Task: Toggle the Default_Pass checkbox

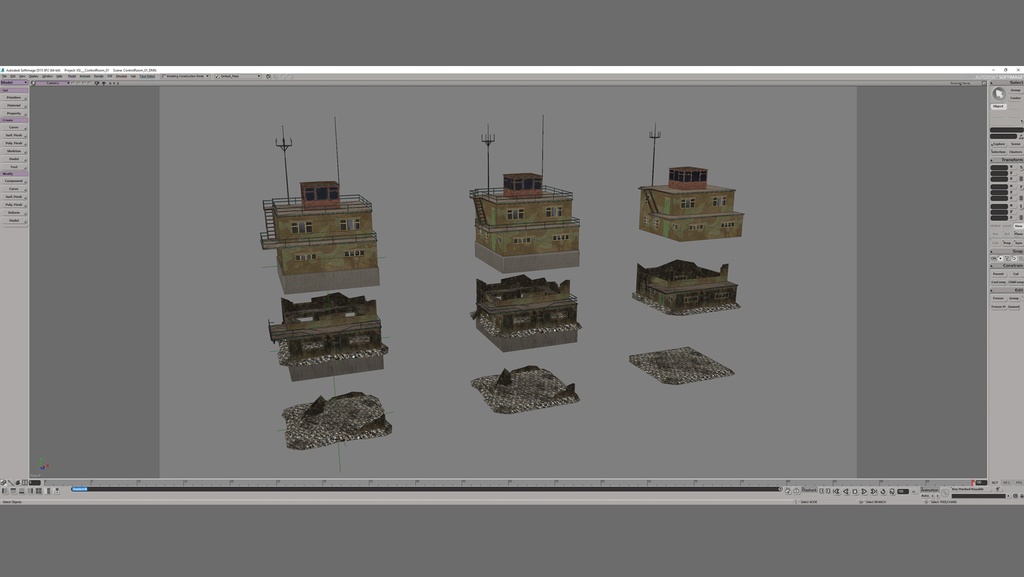Action: coord(218,75)
